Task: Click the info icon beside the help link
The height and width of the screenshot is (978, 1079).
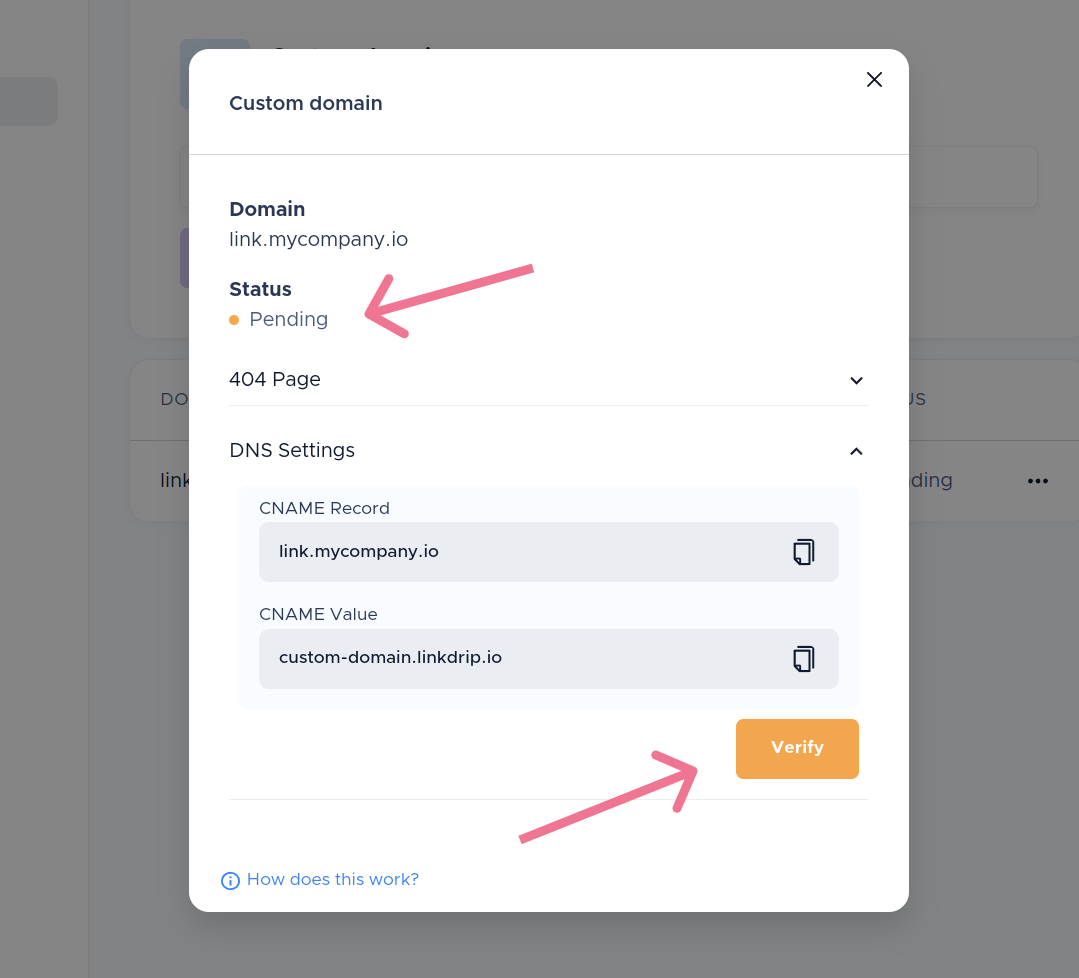Action: [x=230, y=881]
